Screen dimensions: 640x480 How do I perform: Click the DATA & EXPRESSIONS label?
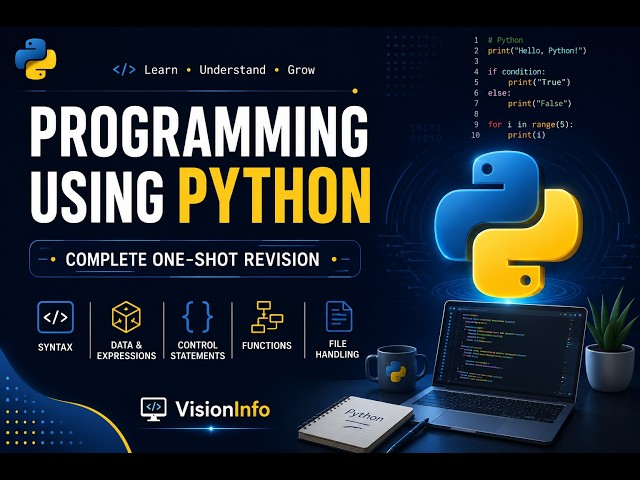(x=127, y=350)
